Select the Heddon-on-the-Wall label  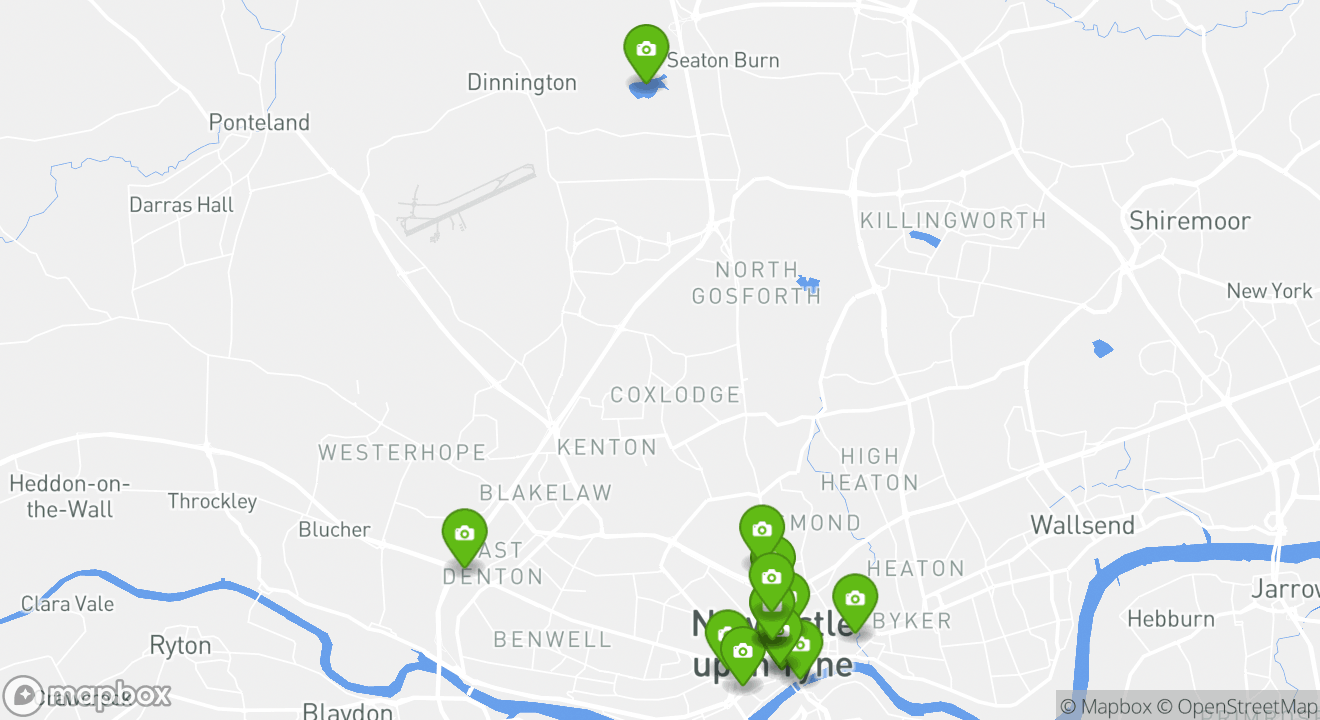(x=70, y=497)
